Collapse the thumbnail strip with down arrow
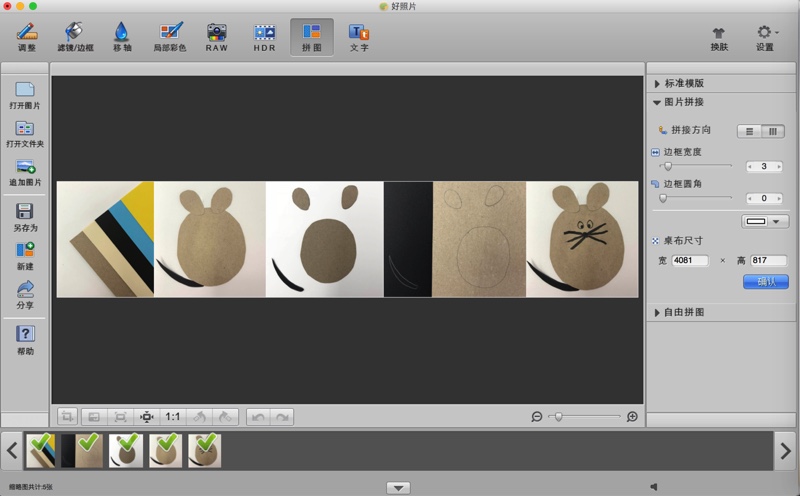The width and height of the screenshot is (800, 496). [398, 488]
